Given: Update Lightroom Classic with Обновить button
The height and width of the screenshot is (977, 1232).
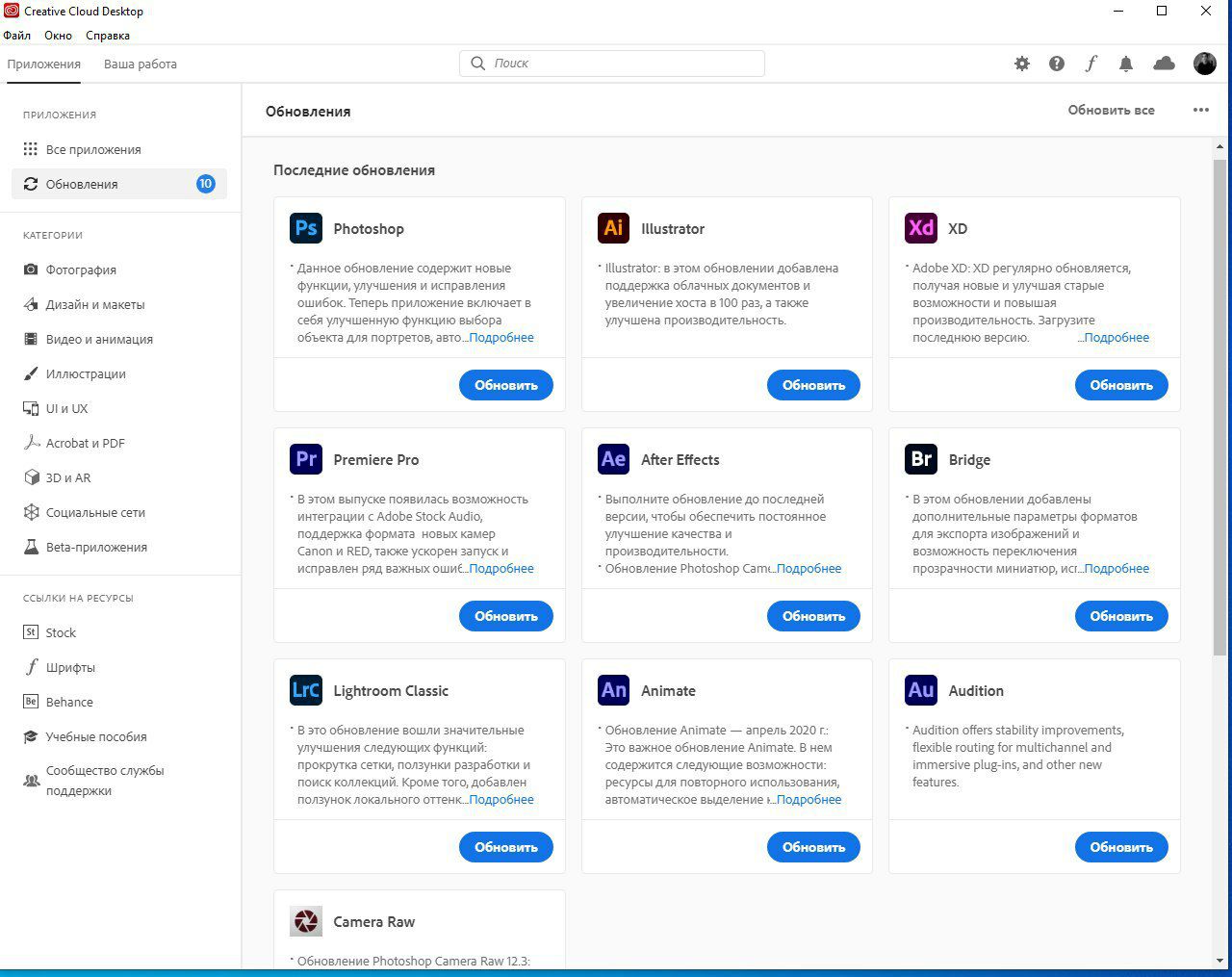Looking at the screenshot, I should click(x=506, y=847).
